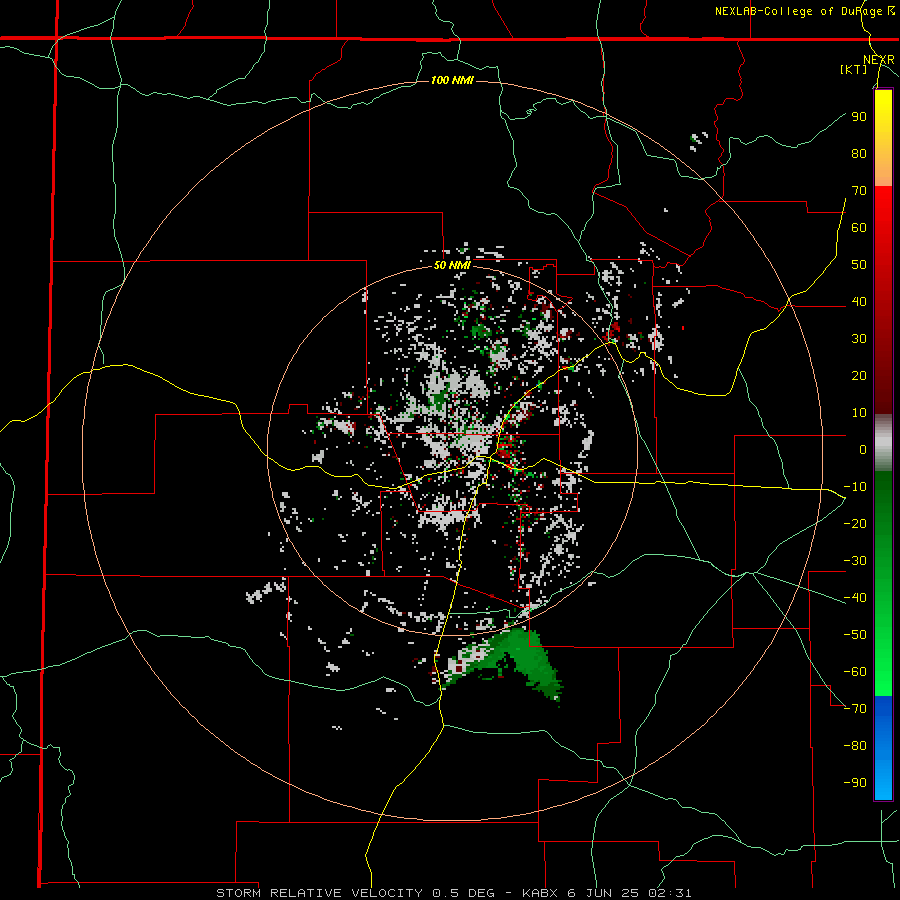900x900 pixels.
Task: Click the 90 value on the velocity scale
Action: pyautogui.click(x=859, y=117)
